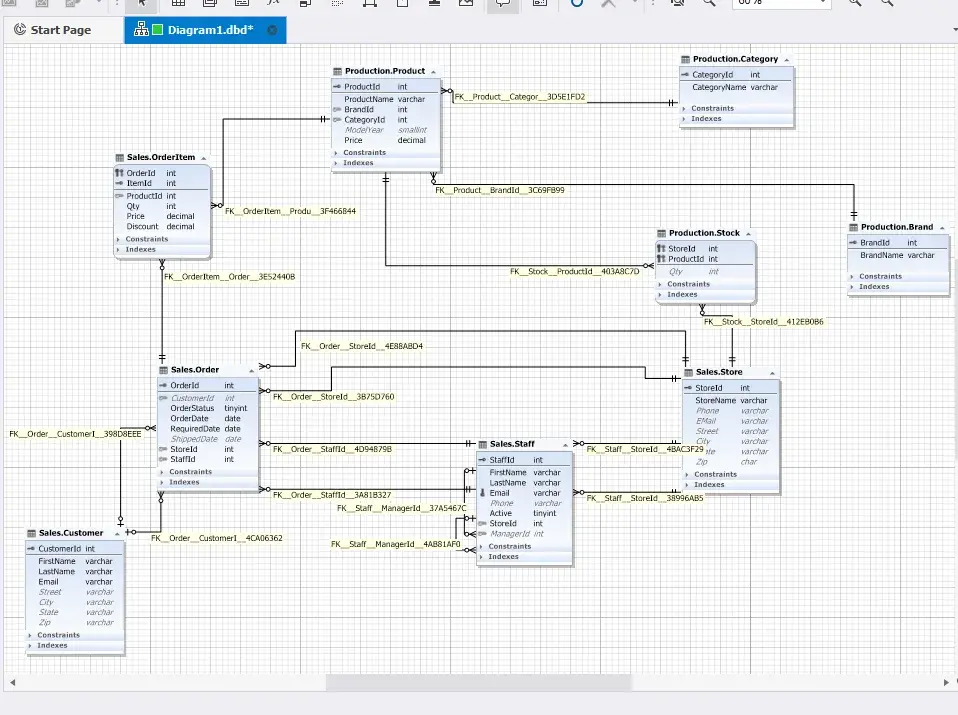This screenshot has height=715, width=958.
Task: Click the horizontal scrollbar thumb
Action: coord(478,683)
